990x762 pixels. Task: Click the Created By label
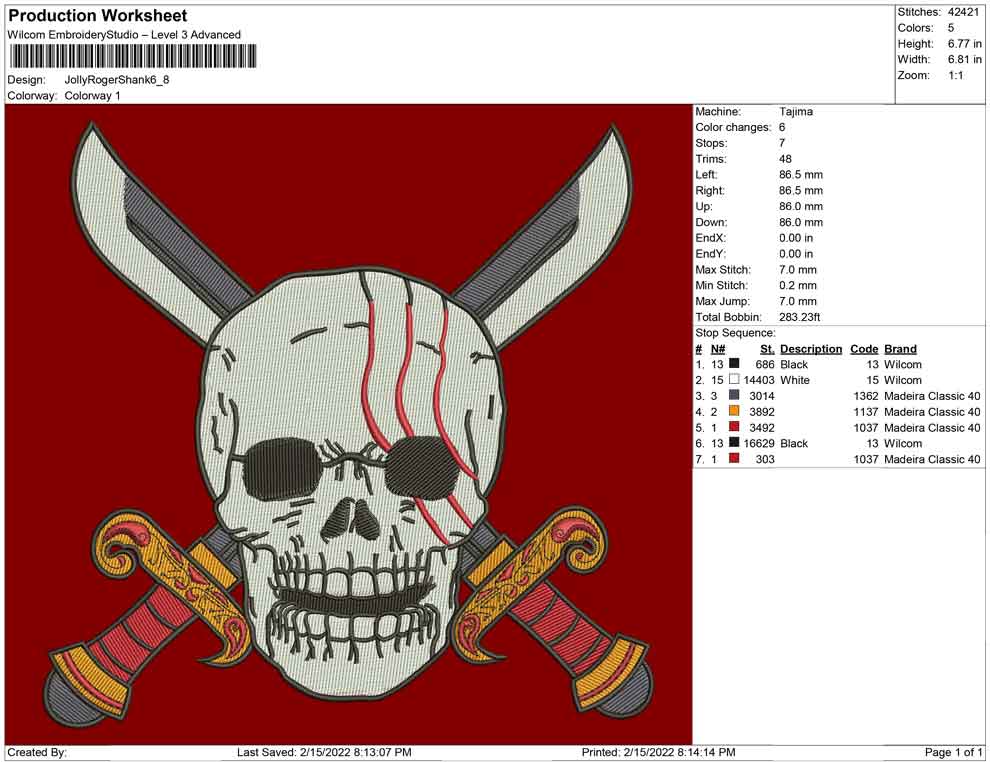pos(37,752)
